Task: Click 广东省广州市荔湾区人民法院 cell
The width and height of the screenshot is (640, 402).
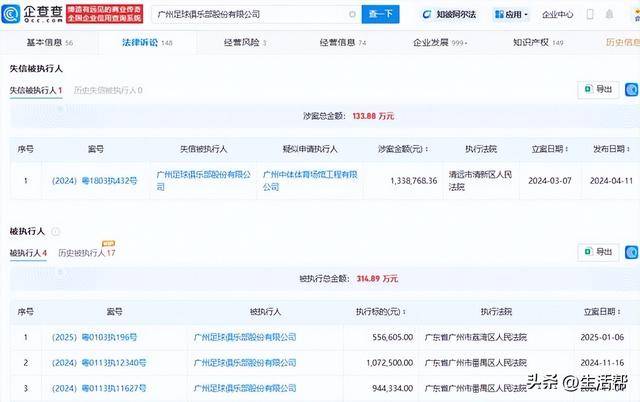Action: tap(476, 338)
